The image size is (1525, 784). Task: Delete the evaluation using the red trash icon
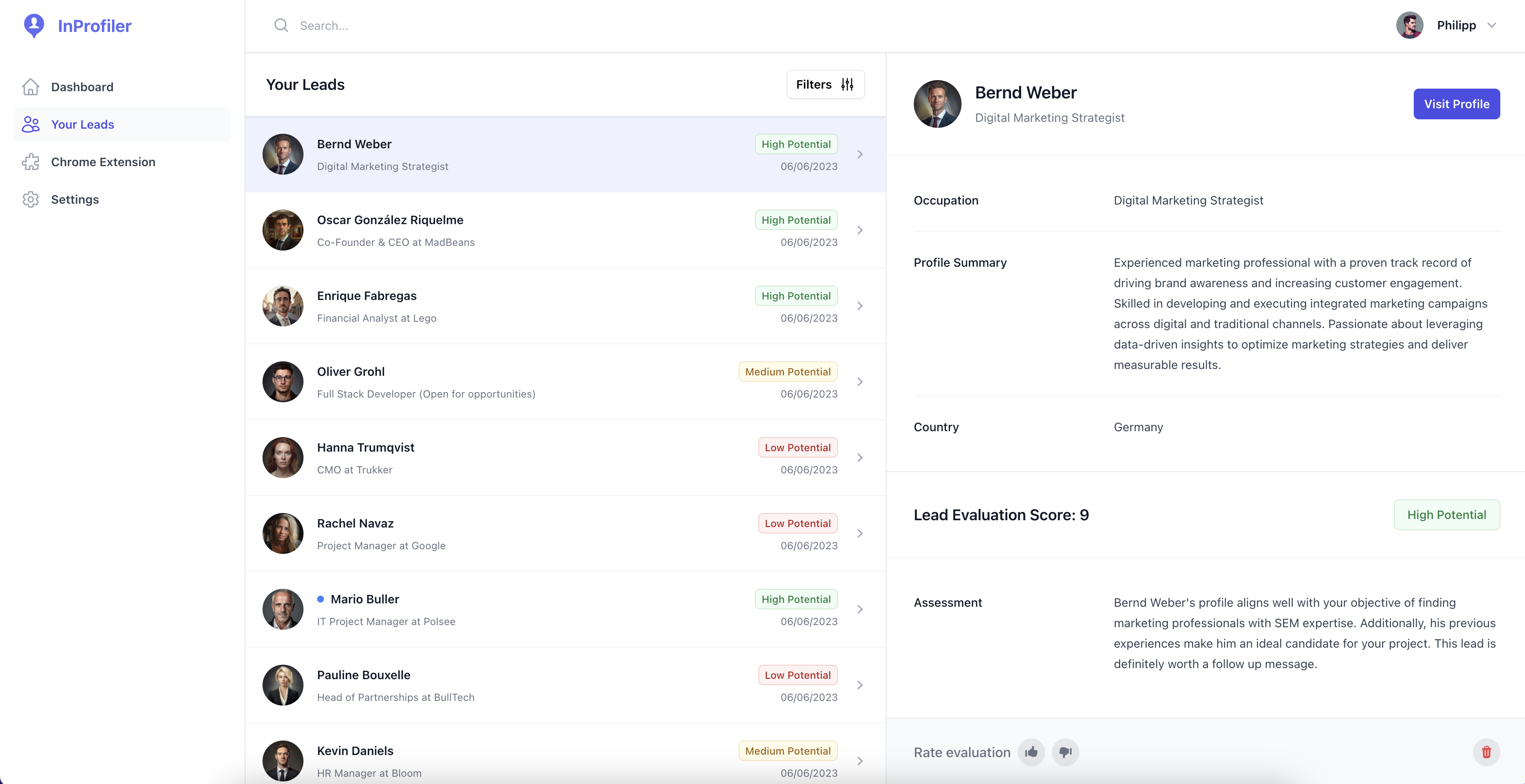click(x=1487, y=752)
